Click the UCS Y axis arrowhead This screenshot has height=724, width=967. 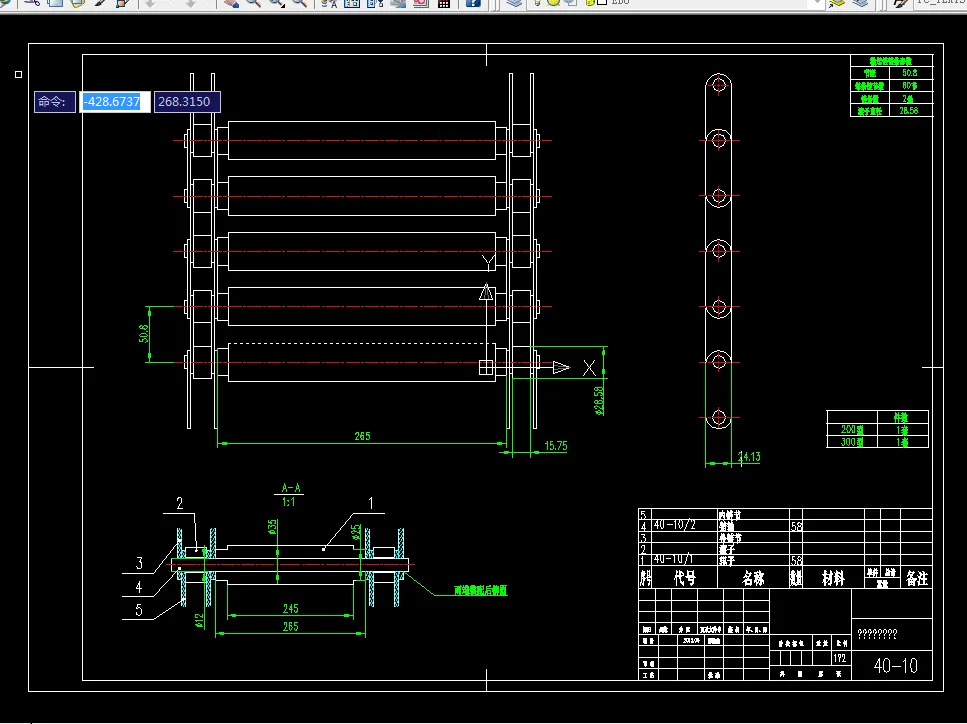pos(486,292)
